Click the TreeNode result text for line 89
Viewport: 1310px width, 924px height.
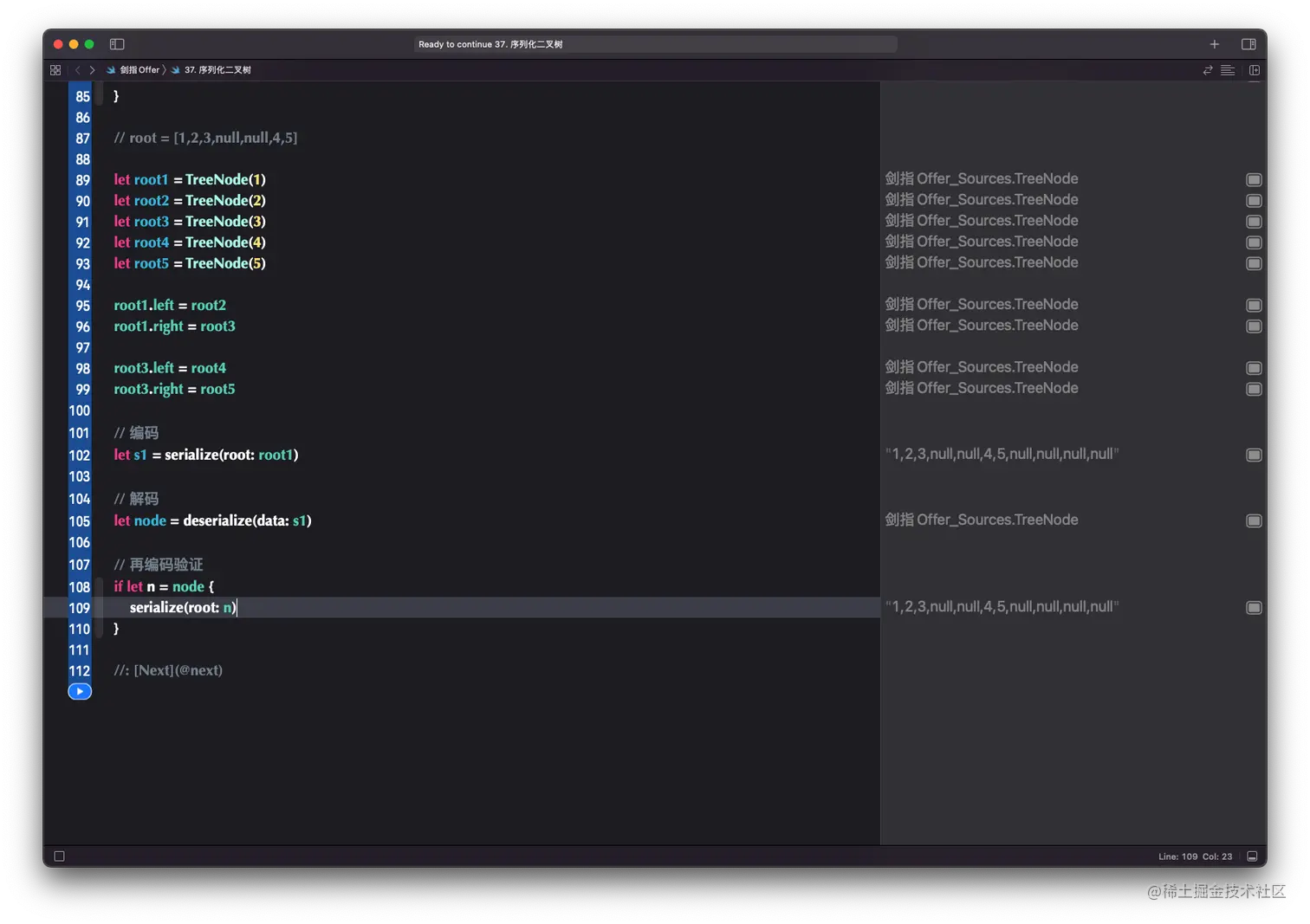(982, 178)
